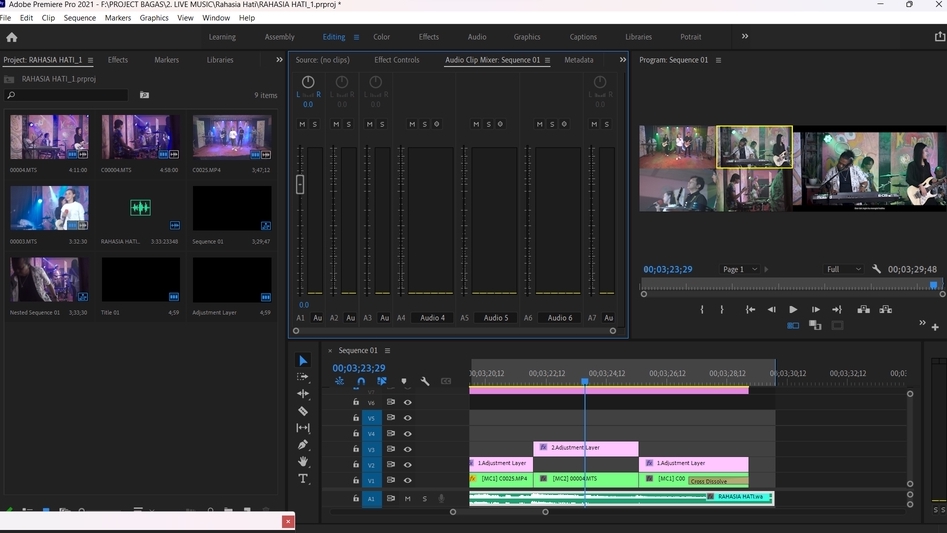This screenshot has width=947, height=533.
Task: Open Timeline Display Settings wrench
Action: (425, 381)
